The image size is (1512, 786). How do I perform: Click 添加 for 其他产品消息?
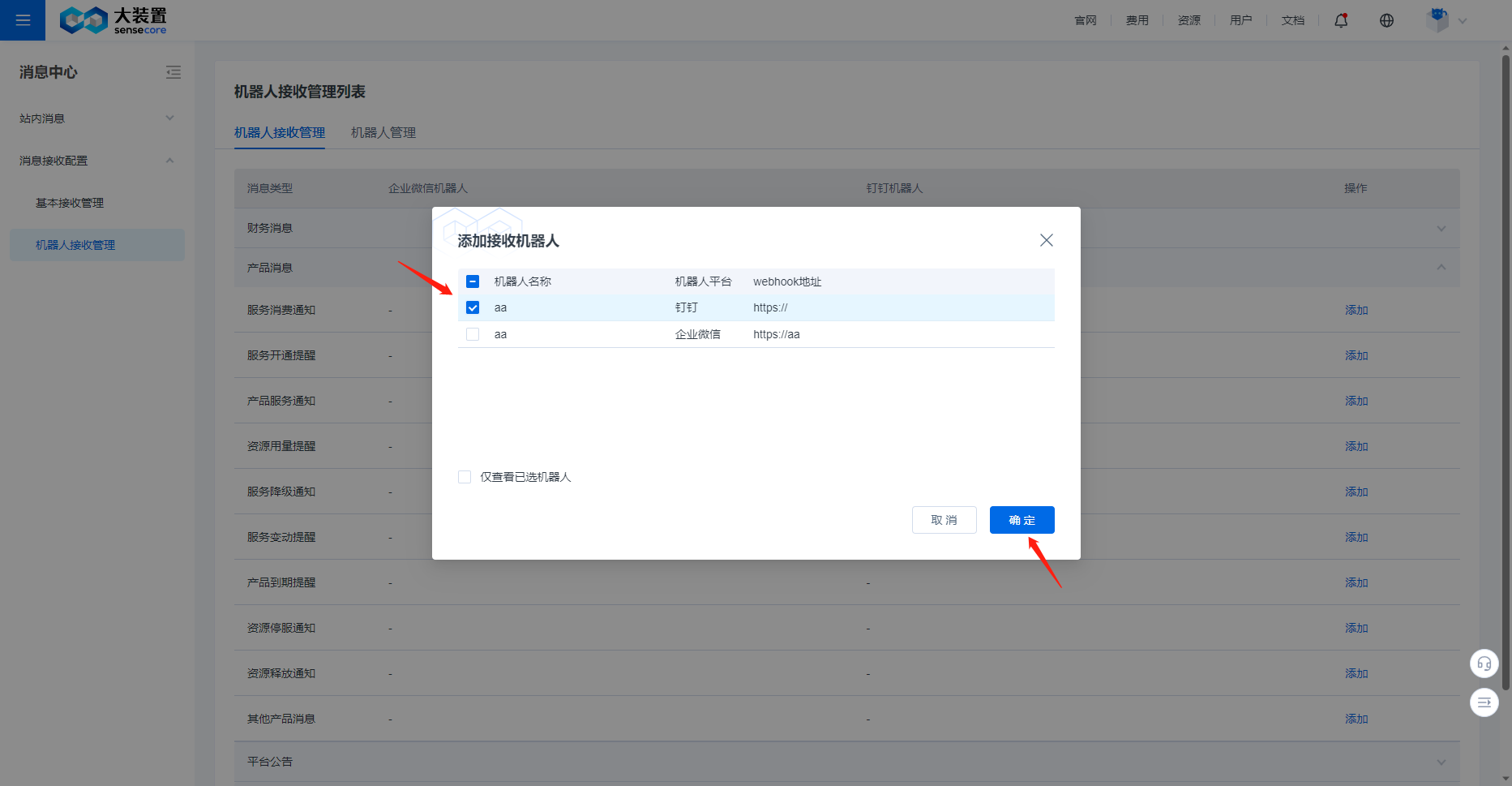click(x=1356, y=719)
